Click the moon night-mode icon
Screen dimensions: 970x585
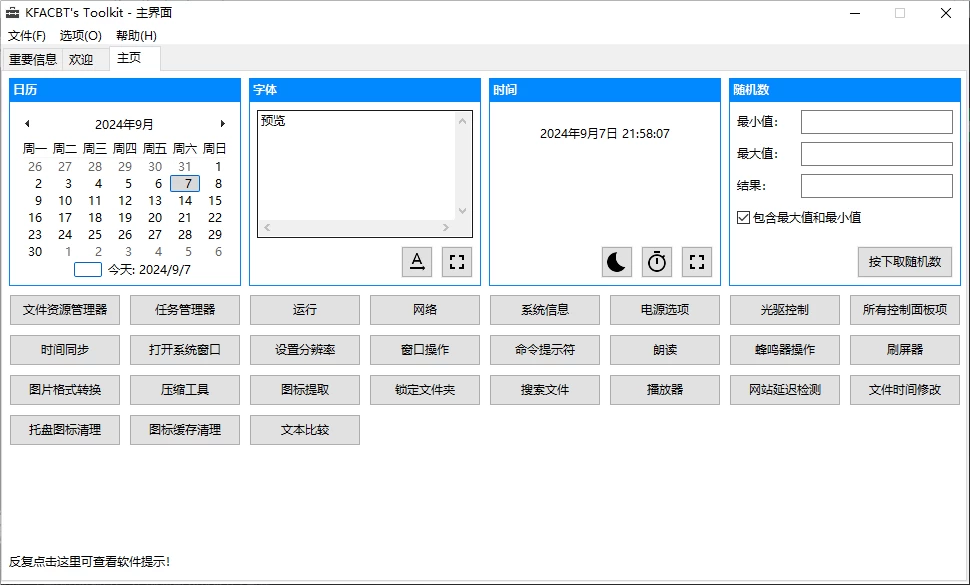[x=617, y=262]
